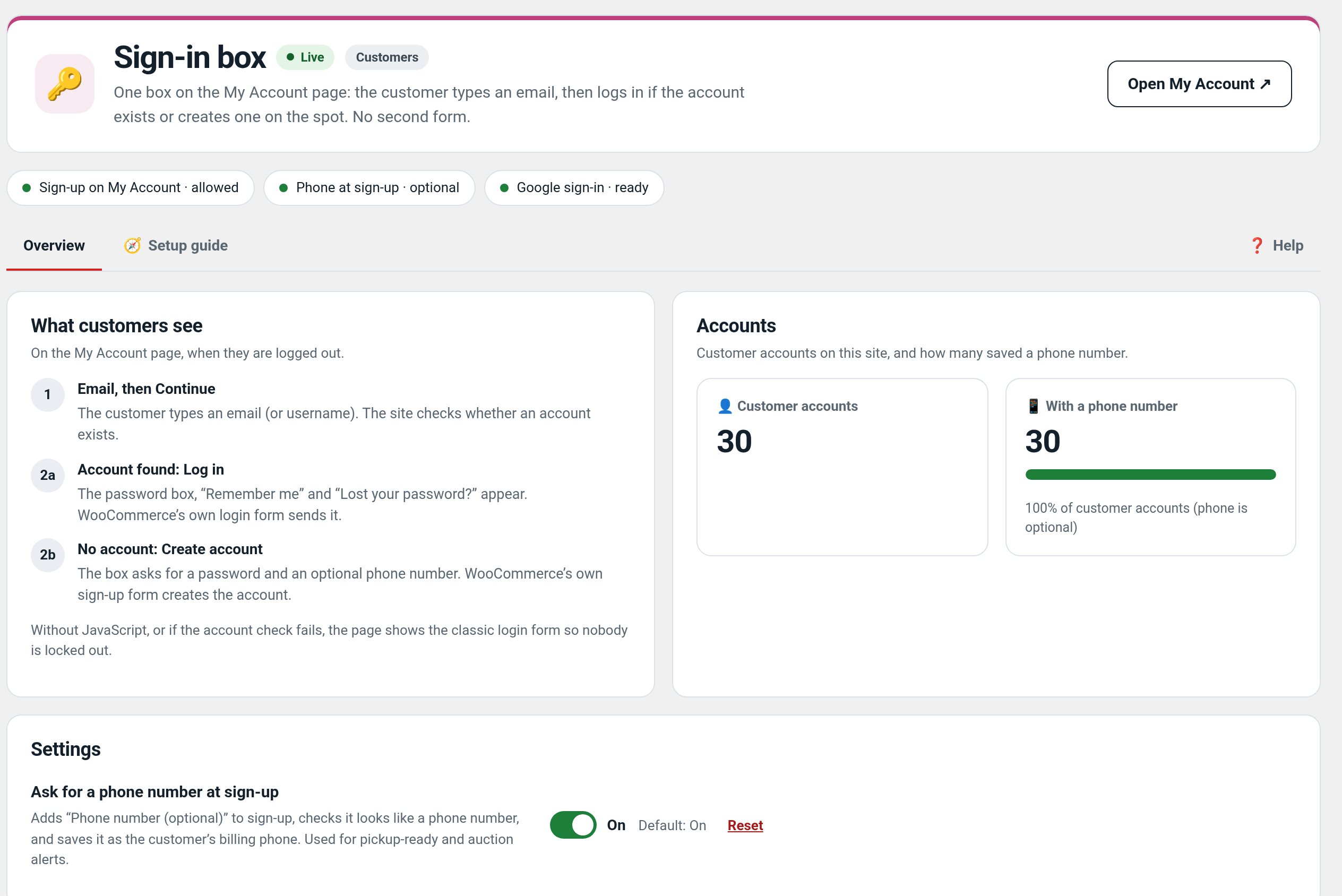Click the Default: On text
This screenshot has height=896, width=1342.
pyautogui.click(x=673, y=826)
